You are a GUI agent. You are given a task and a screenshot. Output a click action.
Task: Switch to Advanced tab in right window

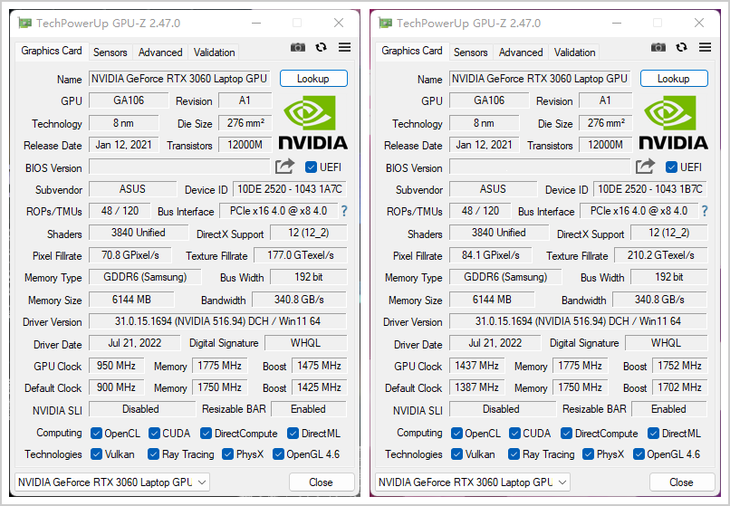tap(520, 52)
